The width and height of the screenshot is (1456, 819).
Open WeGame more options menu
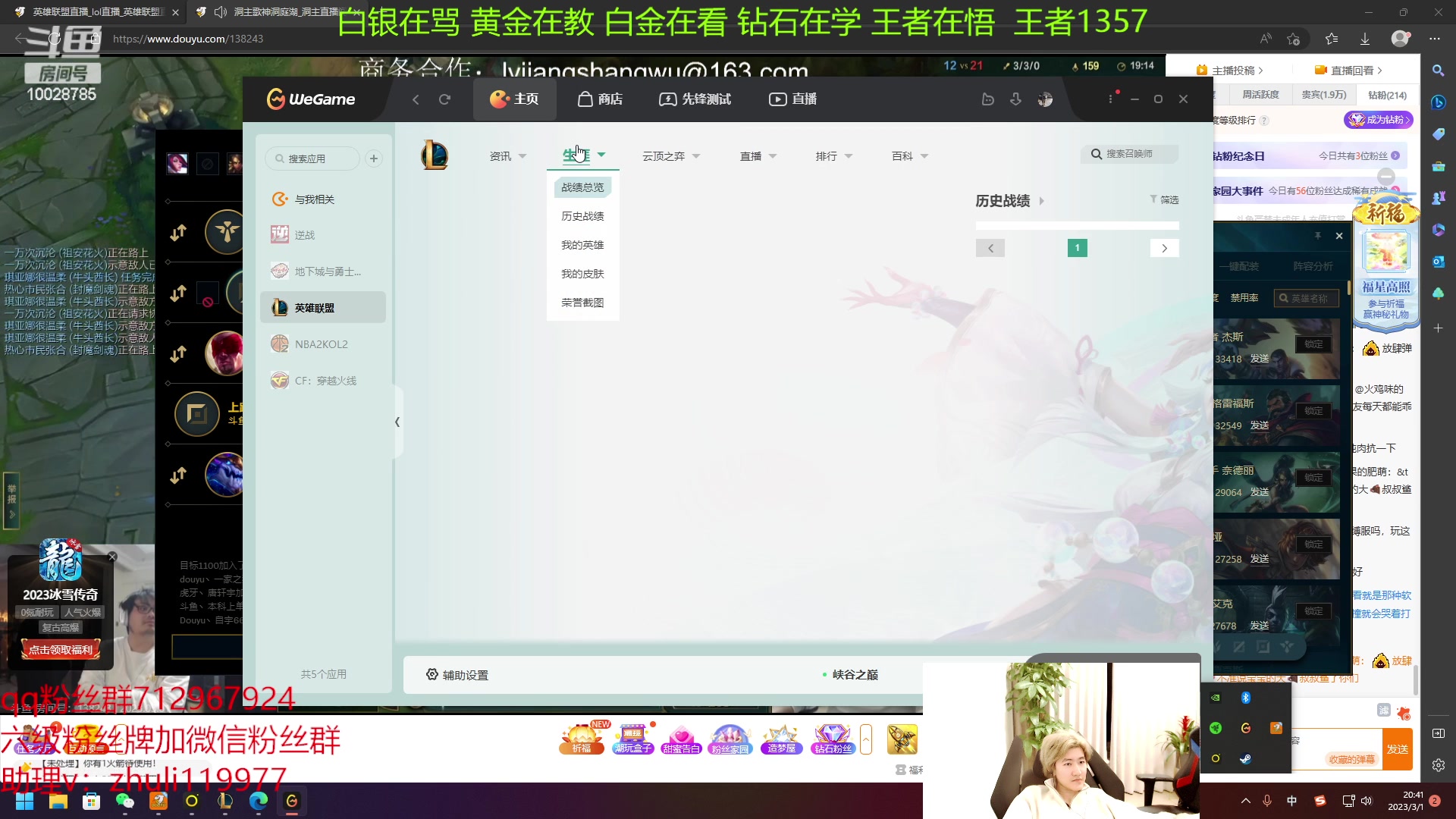[1110, 99]
